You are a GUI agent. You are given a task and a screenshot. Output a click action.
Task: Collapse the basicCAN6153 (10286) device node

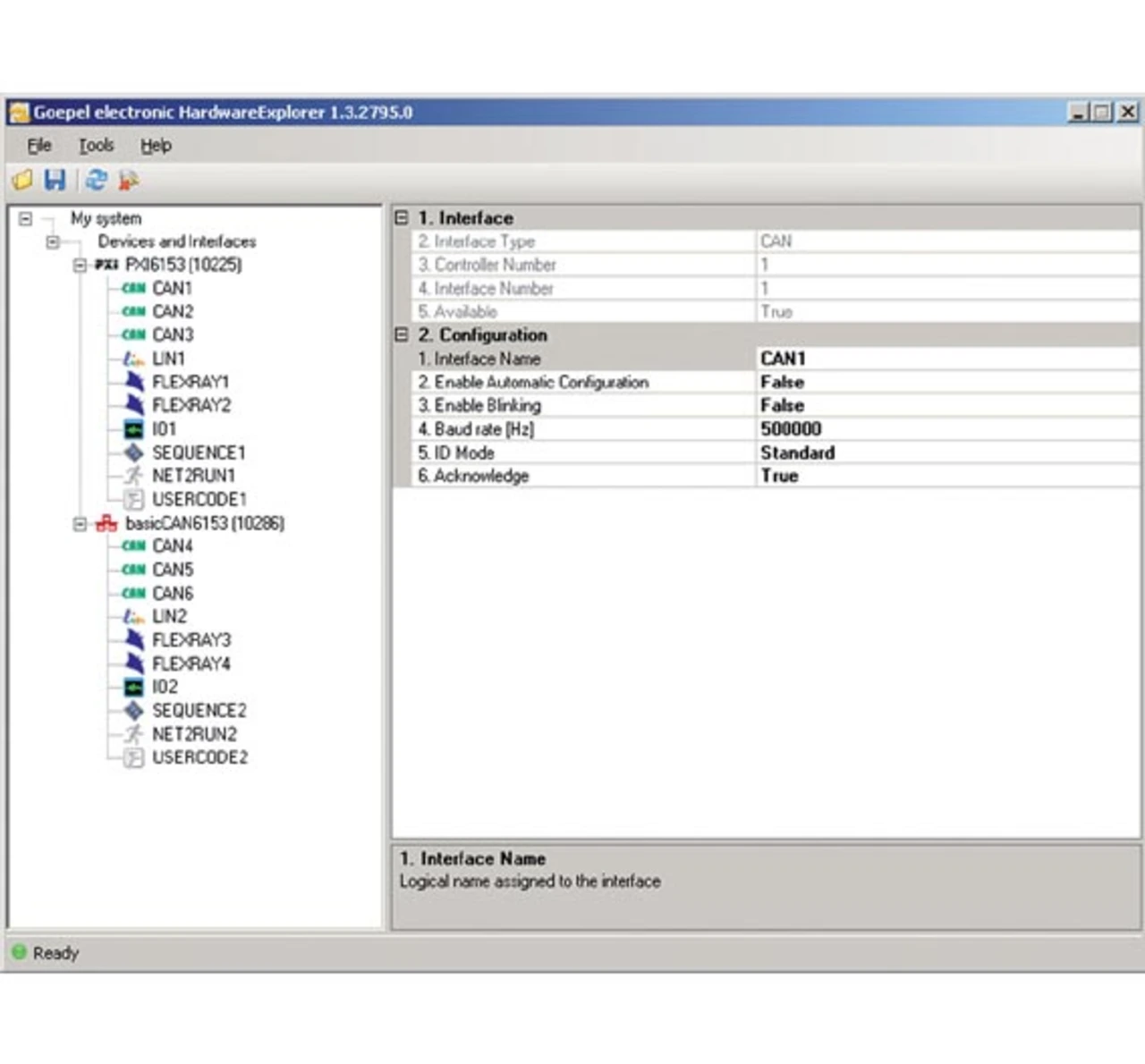[80, 524]
